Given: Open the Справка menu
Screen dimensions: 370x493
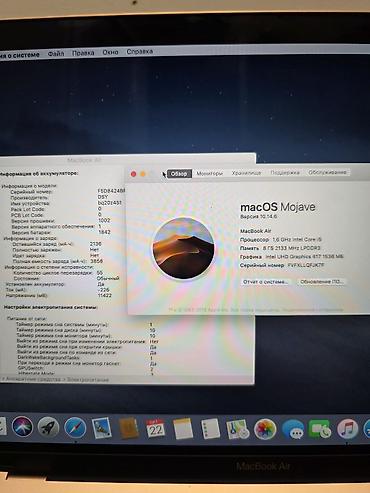Looking at the screenshot, I should 140,52.
